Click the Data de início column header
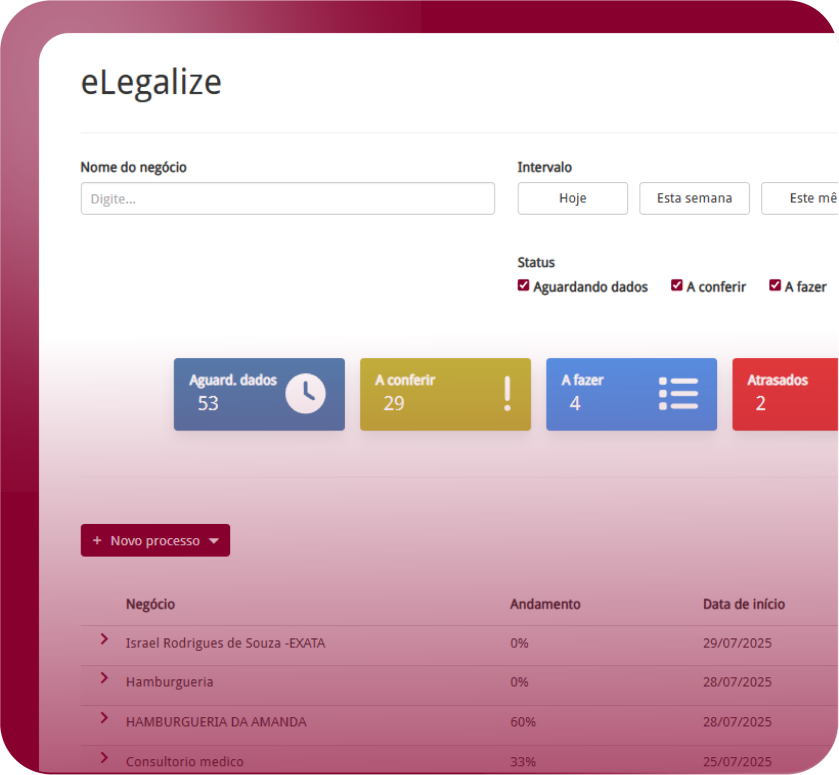 point(743,604)
